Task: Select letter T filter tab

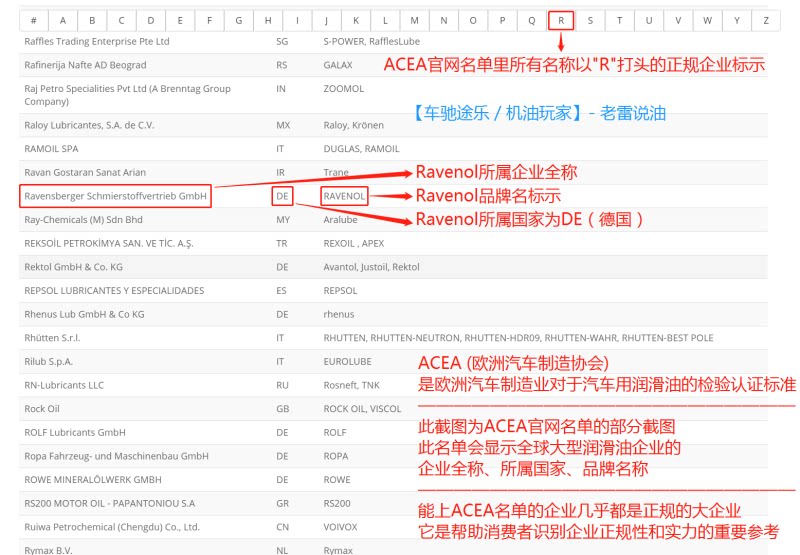Action: [x=620, y=20]
